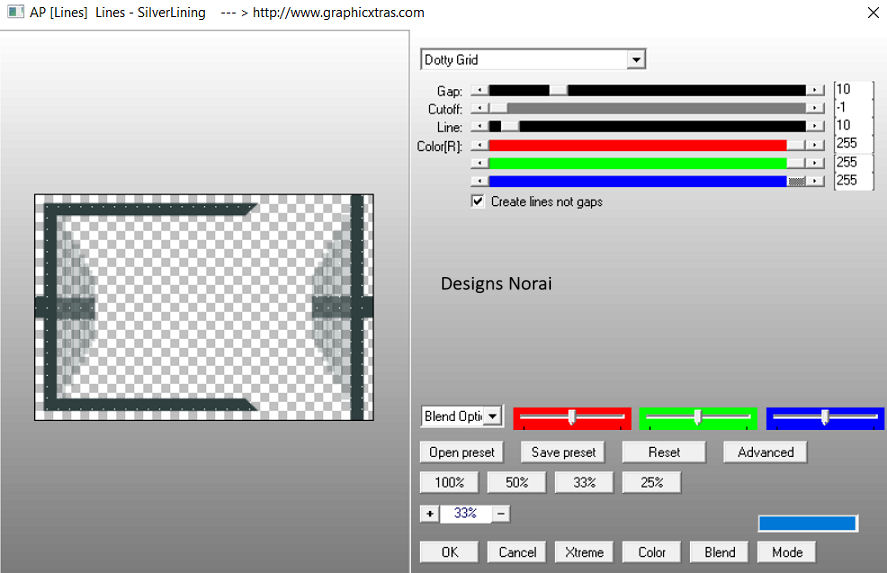Click the Cutoff value field showing -1
Screen dimensions: 887x573
point(854,107)
